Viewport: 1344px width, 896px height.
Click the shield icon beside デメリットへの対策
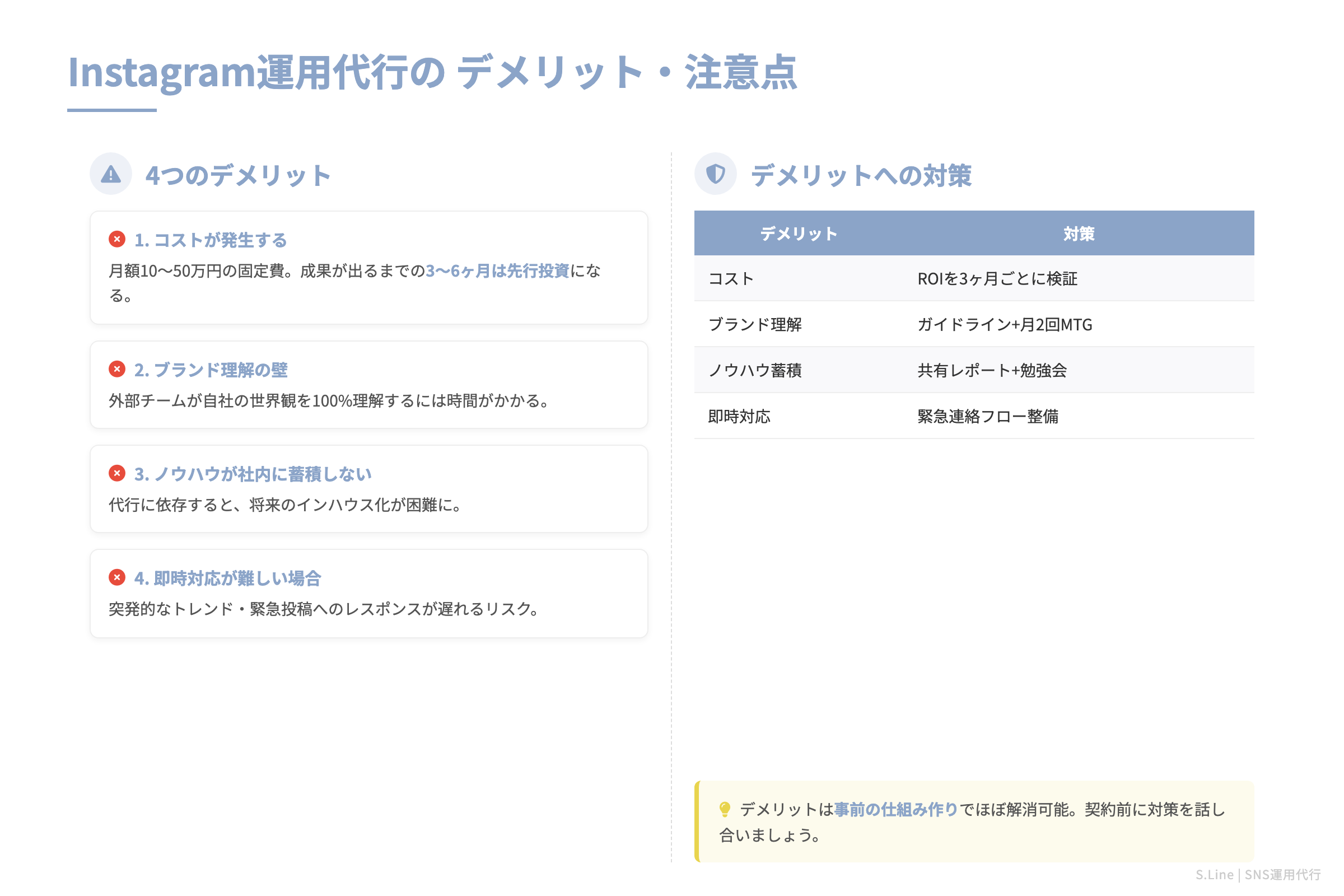(717, 174)
